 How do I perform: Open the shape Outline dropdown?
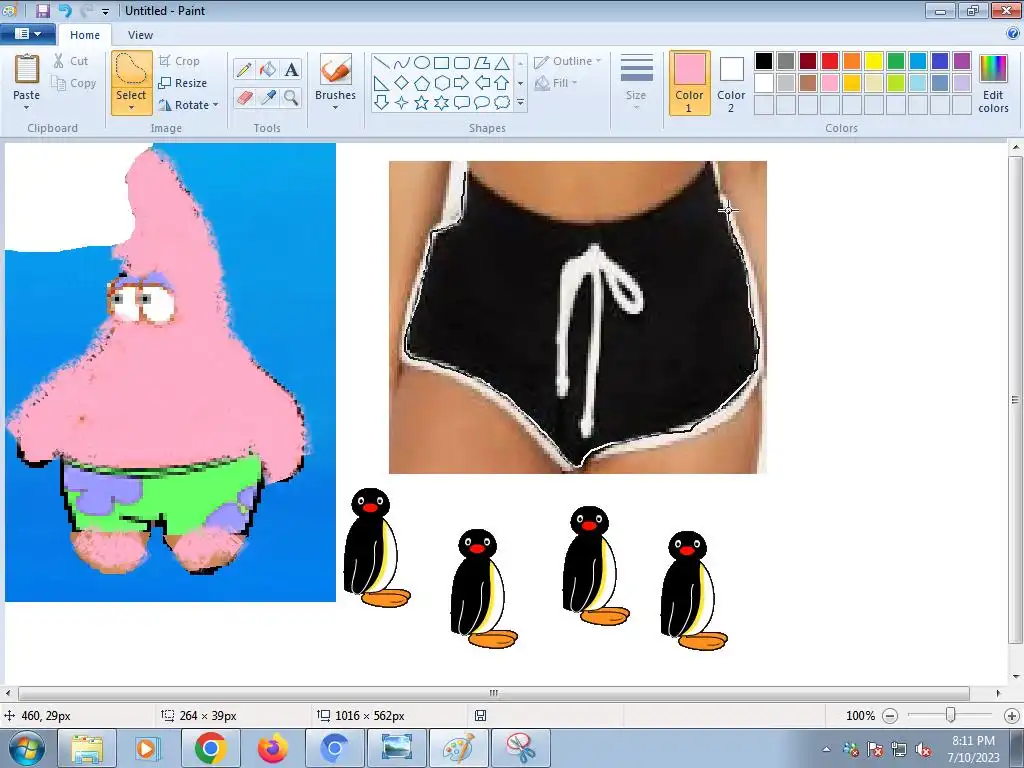click(568, 61)
